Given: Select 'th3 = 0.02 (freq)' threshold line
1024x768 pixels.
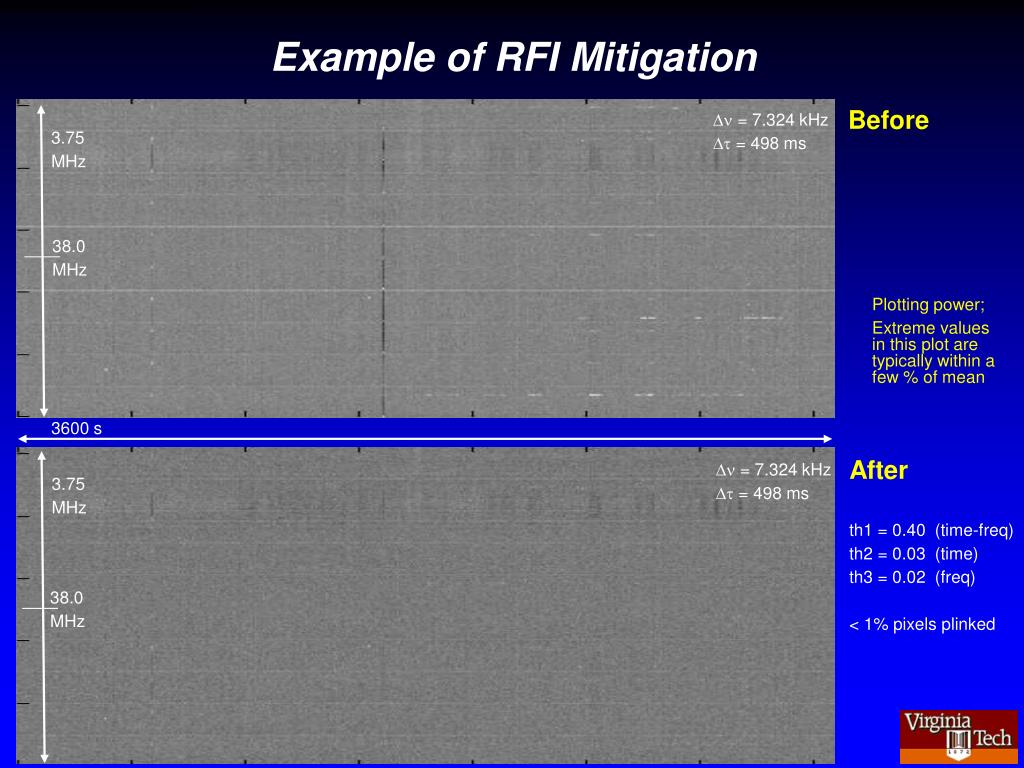Looking at the screenshot, I should click(x=912, y=578).
